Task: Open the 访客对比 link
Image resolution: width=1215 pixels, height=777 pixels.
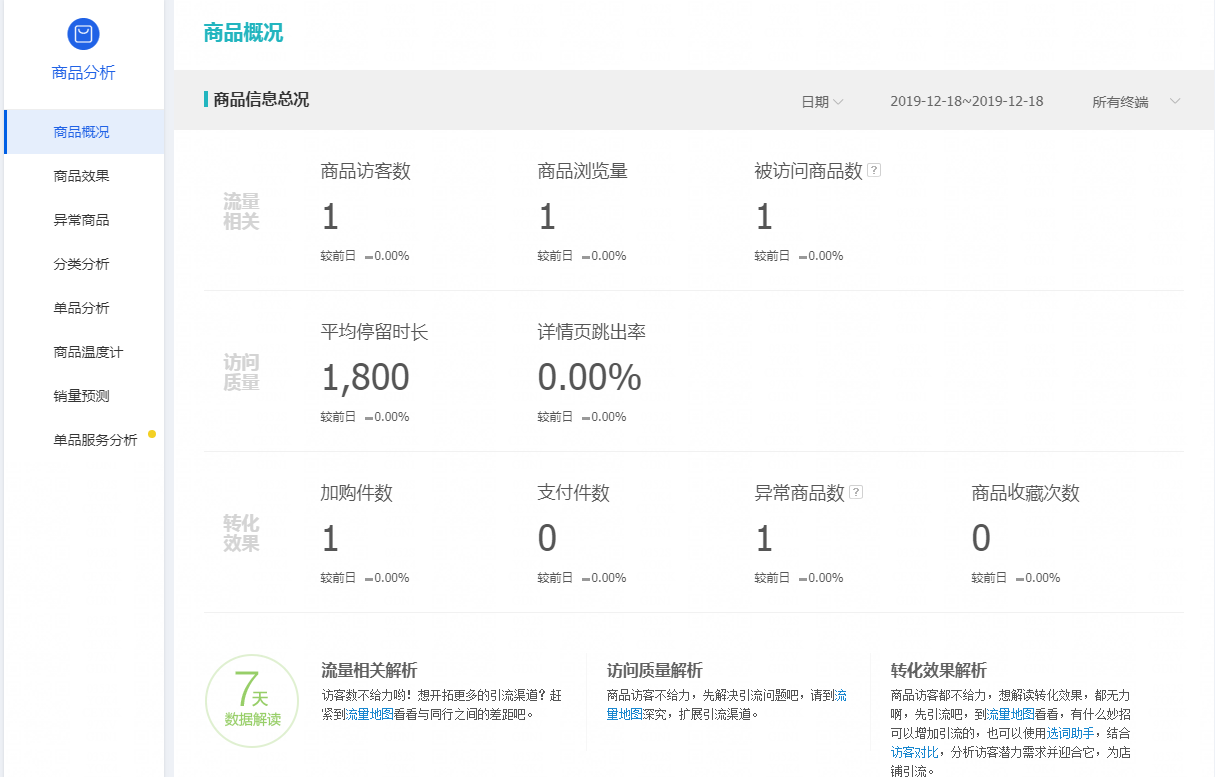Action: pos(914,753)
